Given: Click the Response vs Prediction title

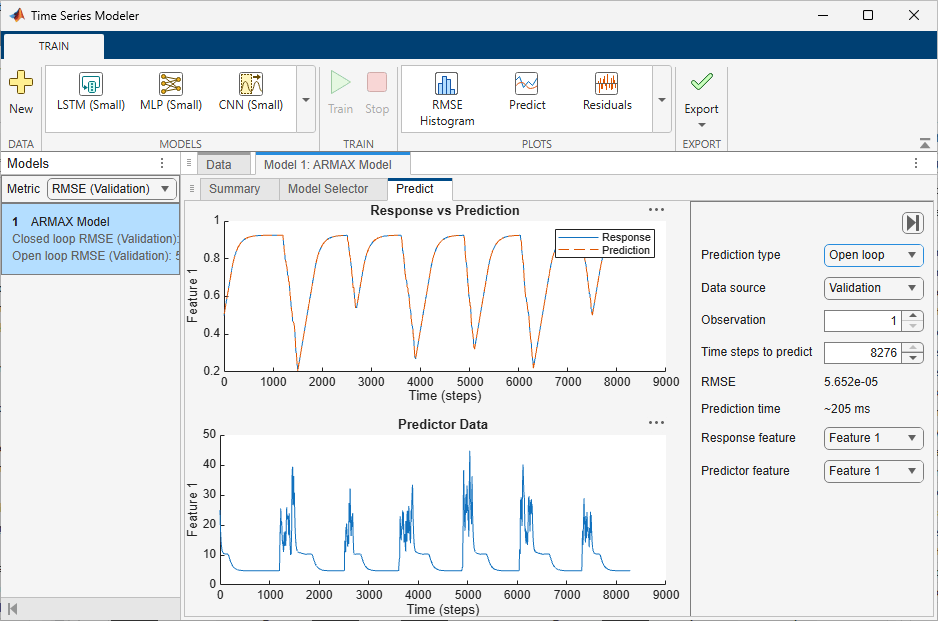Looking at the screenshot, I should 444,211.
